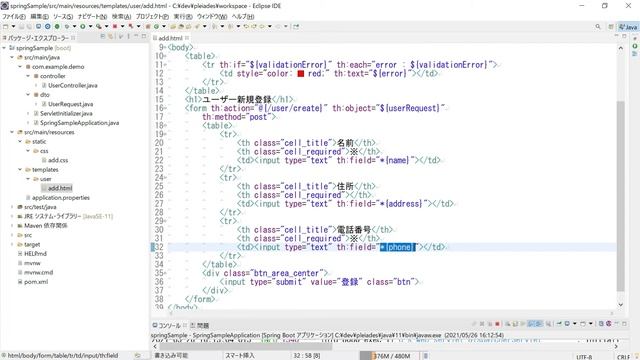Click the editor vertical scrollbar
The image size is (640, 360).
(x=620, y=196)
